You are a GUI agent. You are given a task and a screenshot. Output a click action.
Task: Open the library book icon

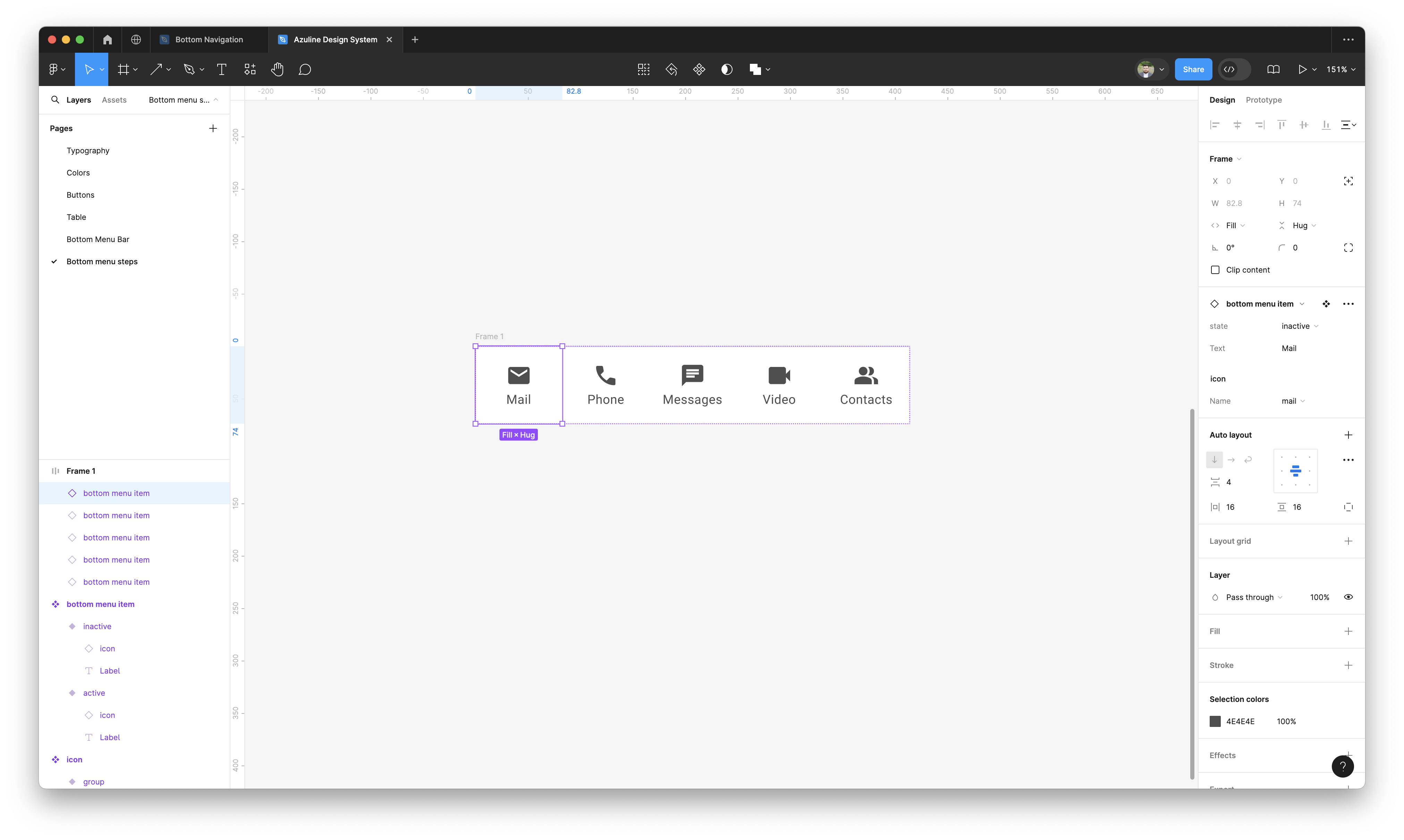[x=1273, y=69]
